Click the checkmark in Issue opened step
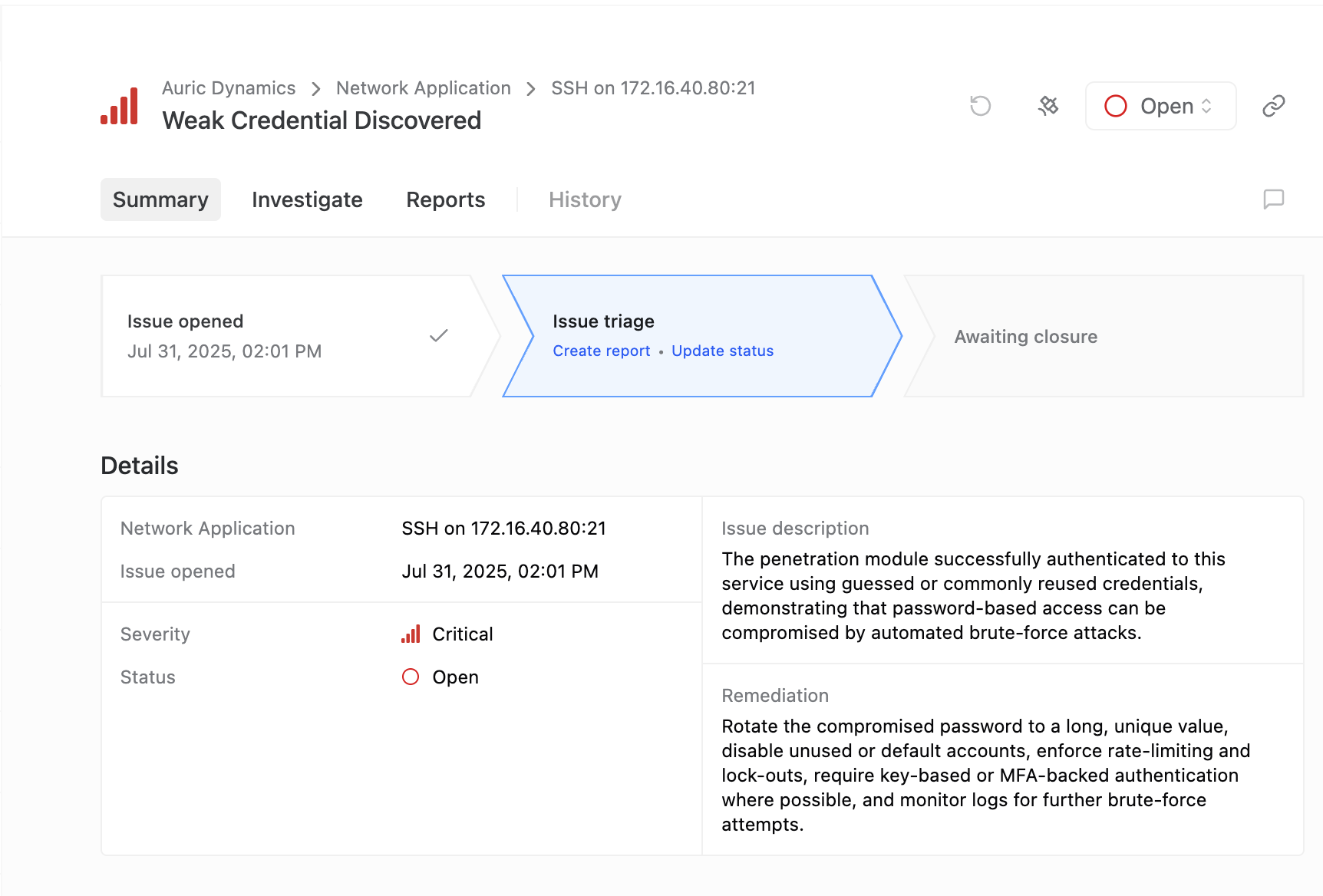This screenshot has height=896, width=1323. (x=438, y=336)
